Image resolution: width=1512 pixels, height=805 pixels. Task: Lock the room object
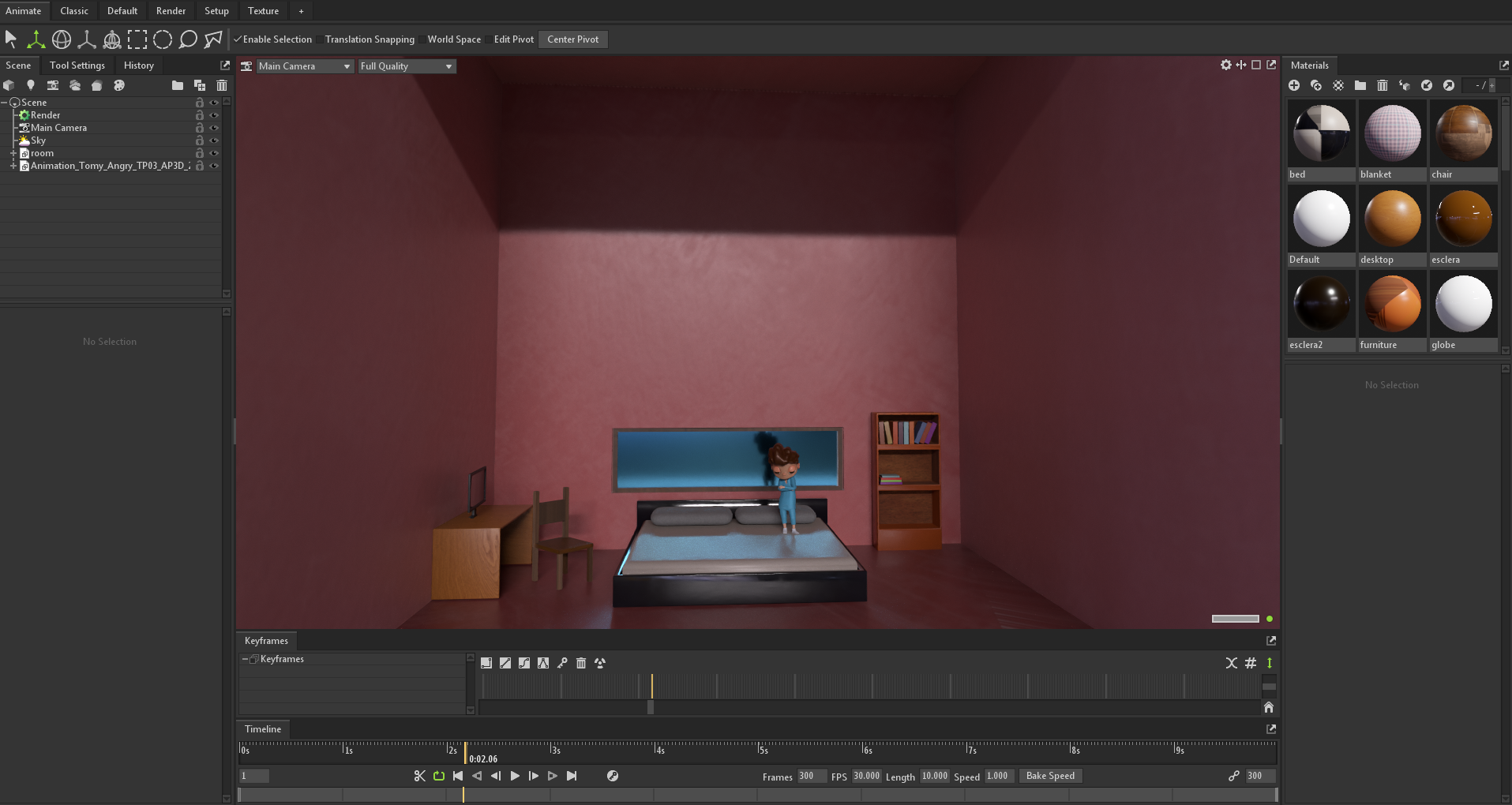pos(200,153)
